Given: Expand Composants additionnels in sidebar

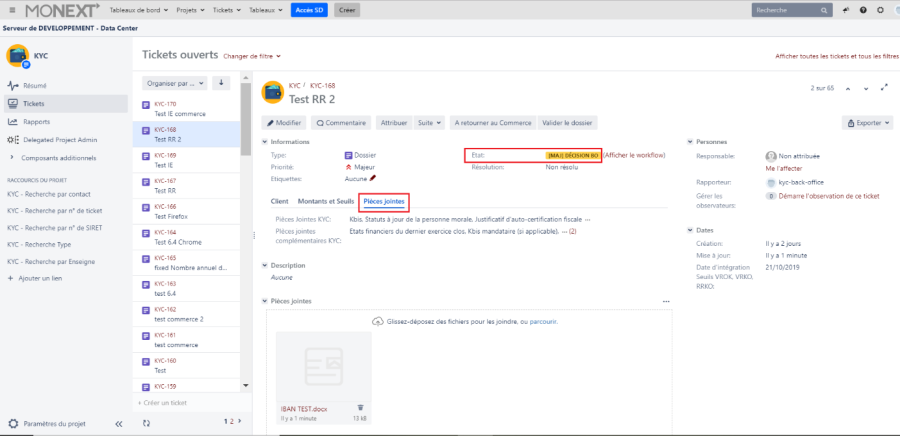Looking at the screenshot, I should point(11,158).
